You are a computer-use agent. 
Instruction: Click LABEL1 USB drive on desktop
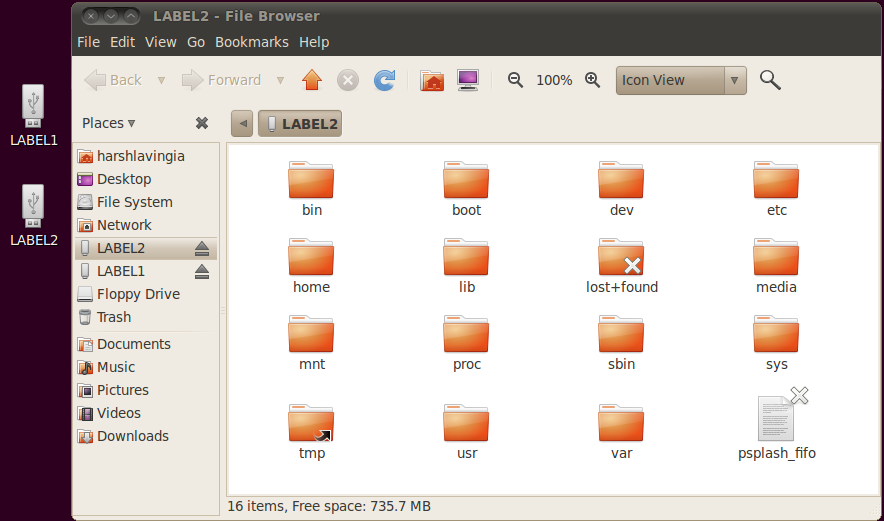[x=33, y=116]
